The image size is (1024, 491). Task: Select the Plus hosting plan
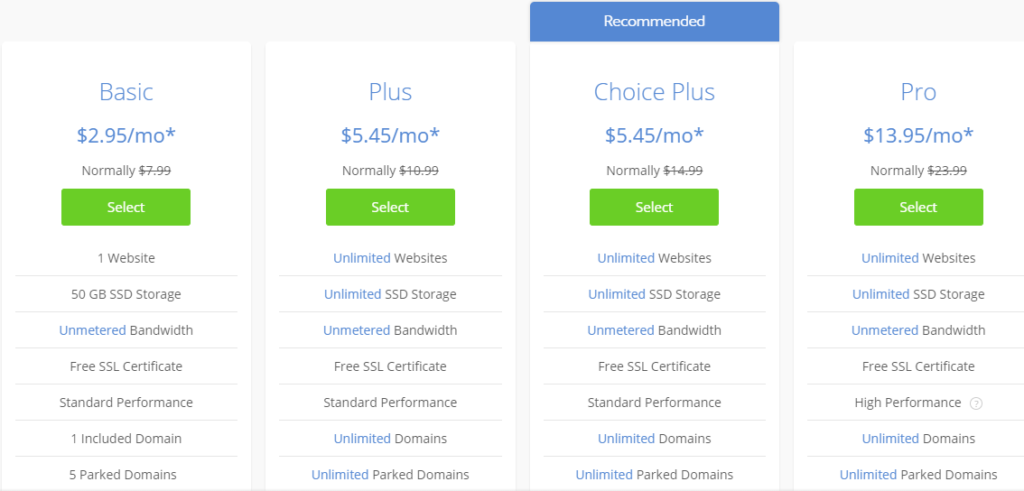[390, 207]
